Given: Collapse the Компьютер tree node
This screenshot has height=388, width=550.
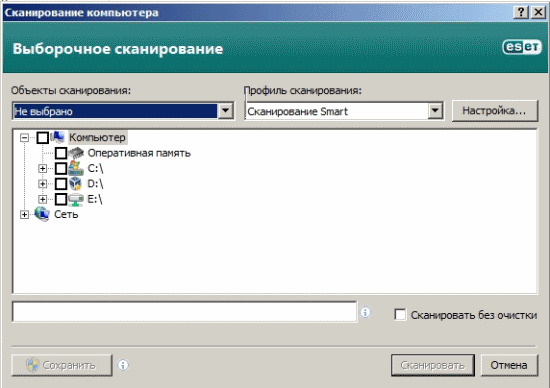Looking at the screenshot, I should pos(24,138).
